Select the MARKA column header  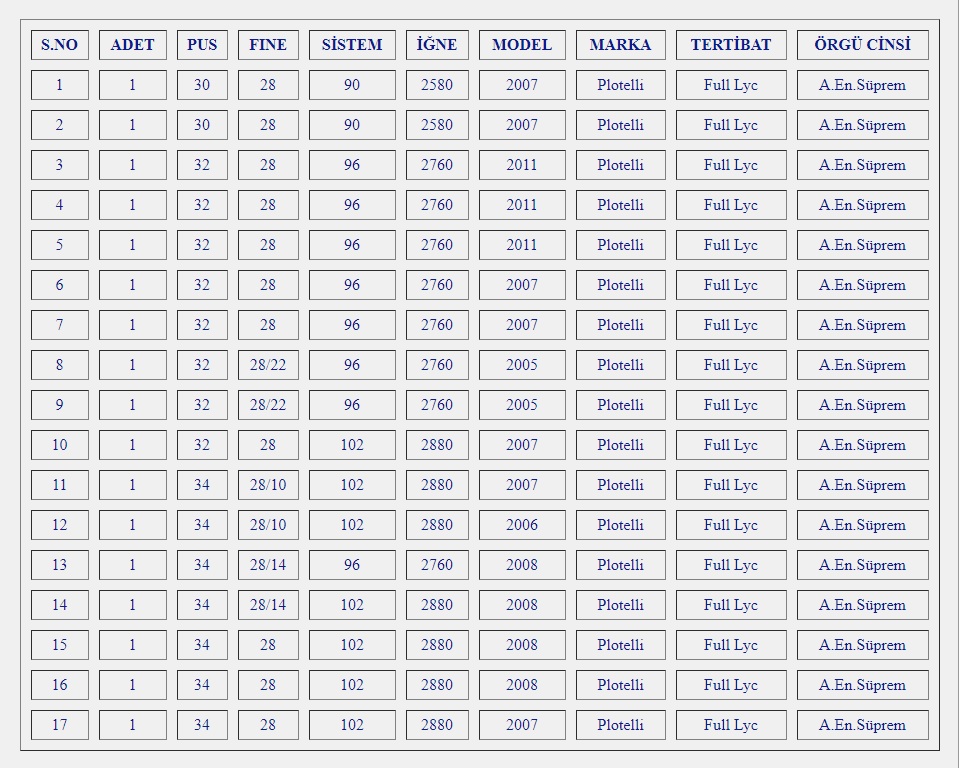pyautogui.click(x=620, y=45)
